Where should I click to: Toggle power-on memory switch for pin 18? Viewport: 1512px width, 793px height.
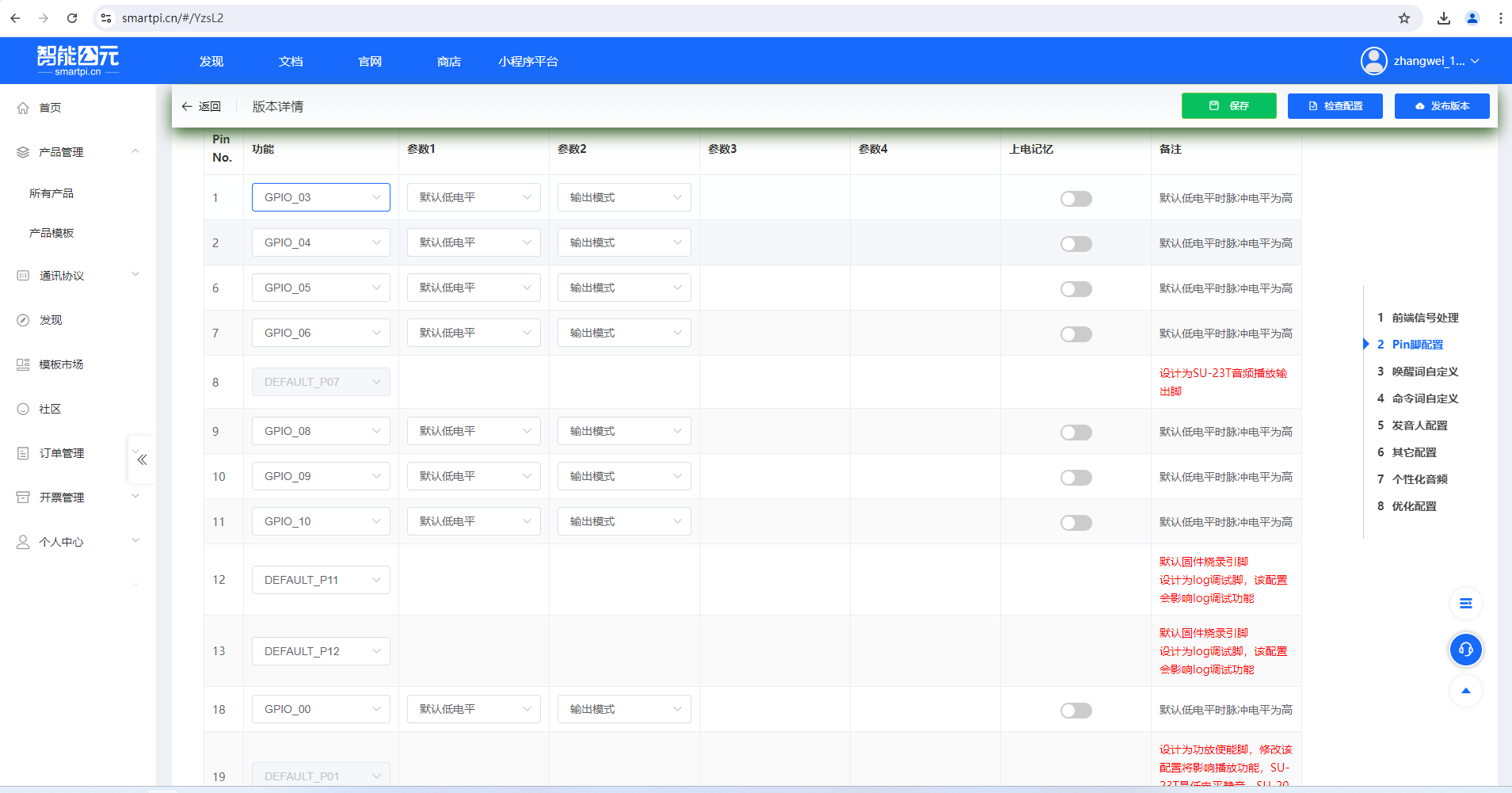point(1076,711)
